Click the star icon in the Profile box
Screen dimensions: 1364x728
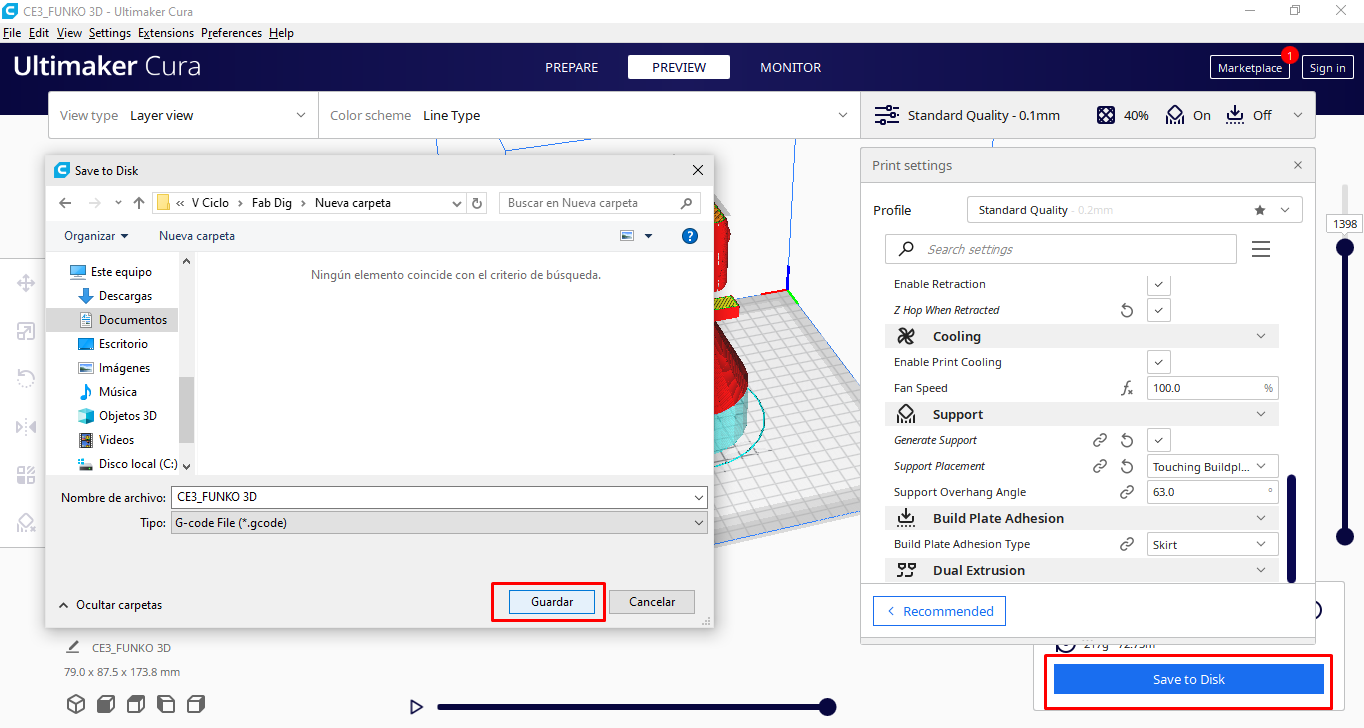click(x=1260, y=210)
